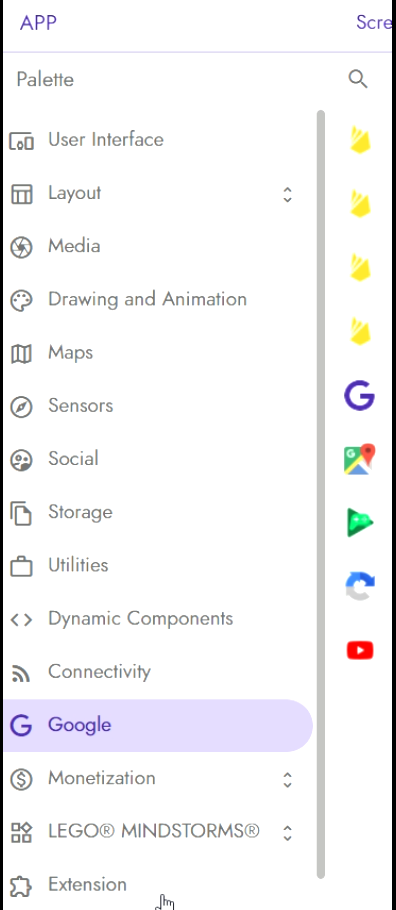Viewport: 396px width, 910px height.
Task: Select the YouTube player component icon
Action: coord(360,651)
